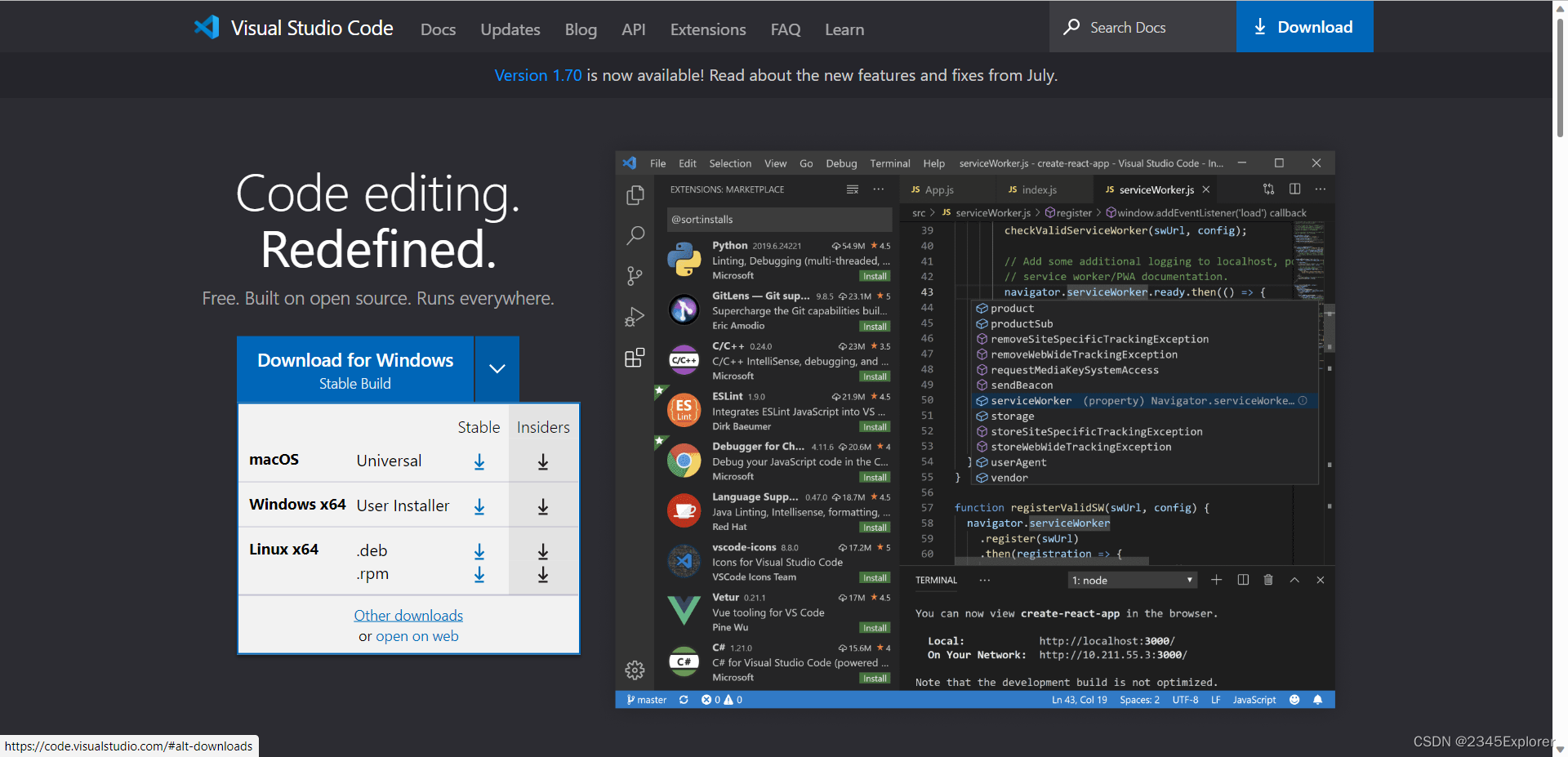Click the sync changes icon in status bar
Screen dimensions: 1568x757
tap(684, 700)
